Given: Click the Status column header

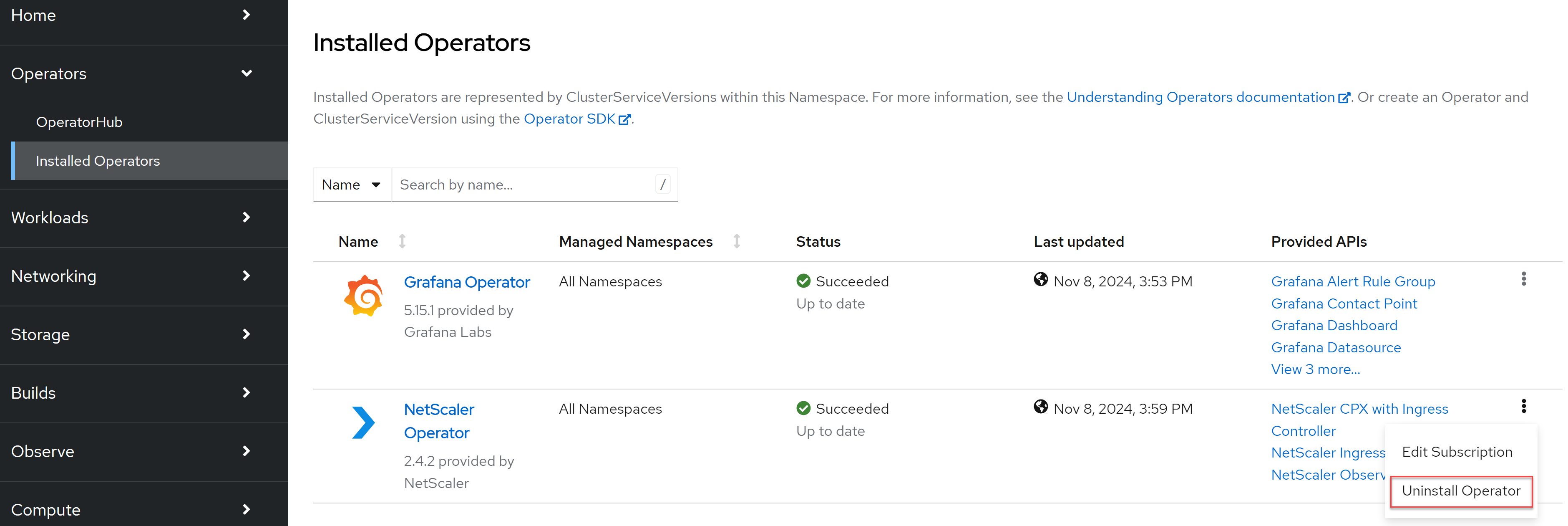Looking at the screenshot, I should pyautogui.click(x=818, y=242).
